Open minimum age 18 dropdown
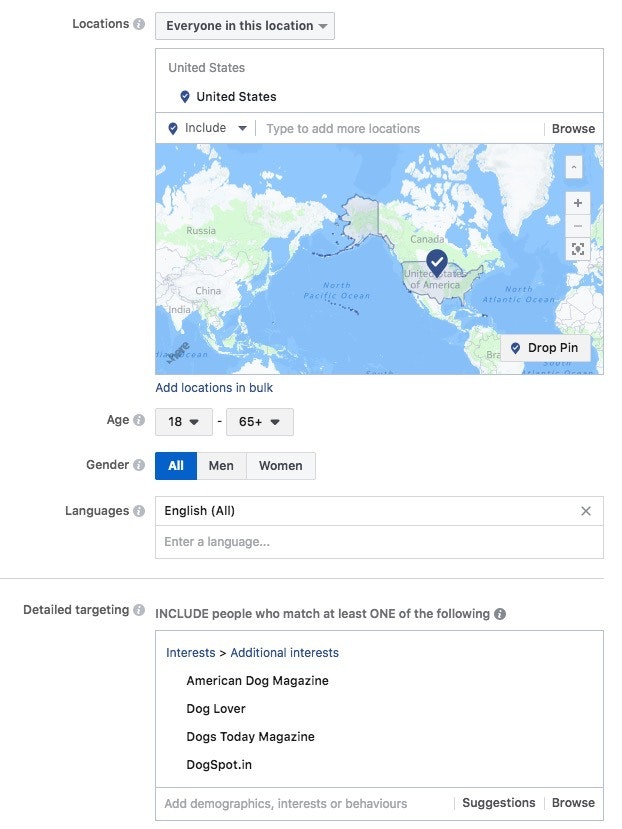The width and height of the screenshot is (622, 829). tap(183, 422)
